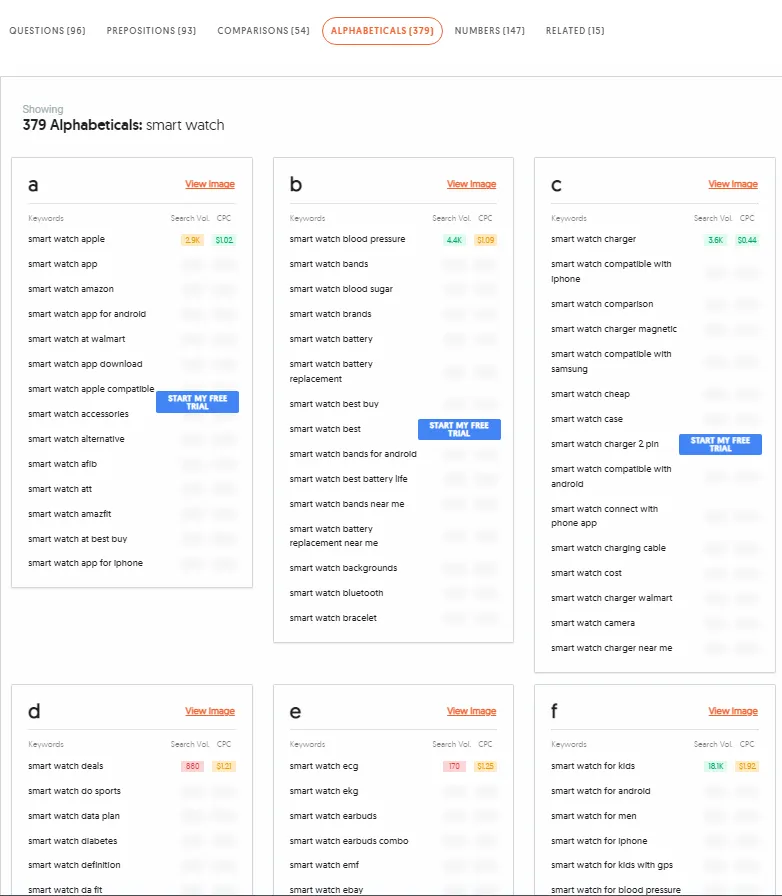782x896 pixels.
Task: Select the Comparisons (54) tab
Action: tap(264, 31)
